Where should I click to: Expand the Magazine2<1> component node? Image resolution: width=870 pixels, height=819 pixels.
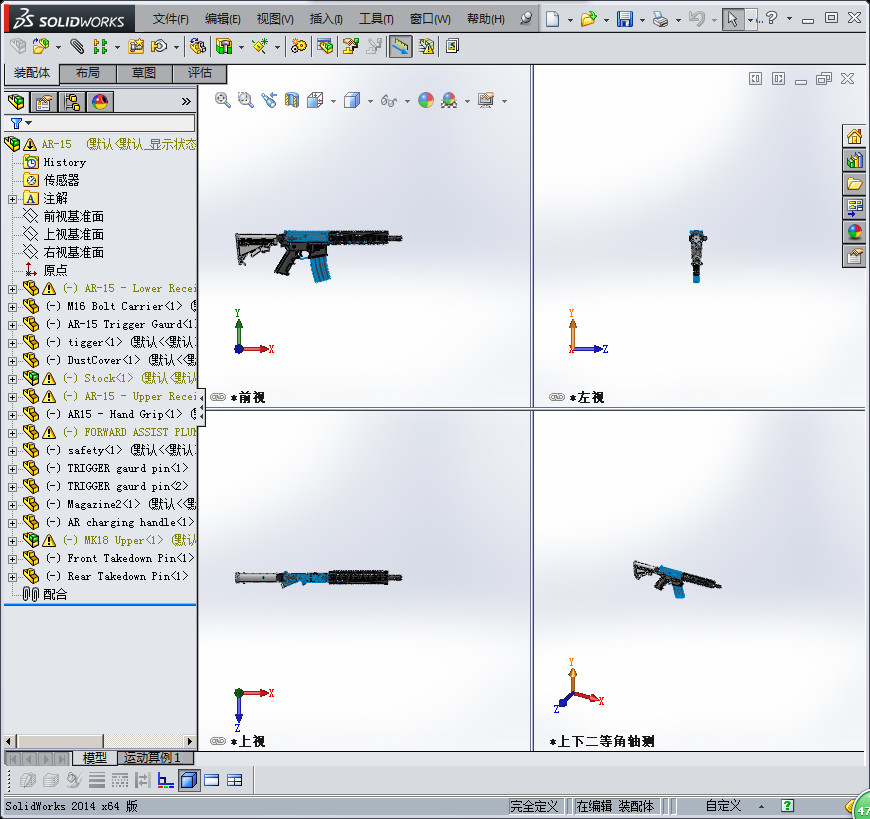click(12, 505)
